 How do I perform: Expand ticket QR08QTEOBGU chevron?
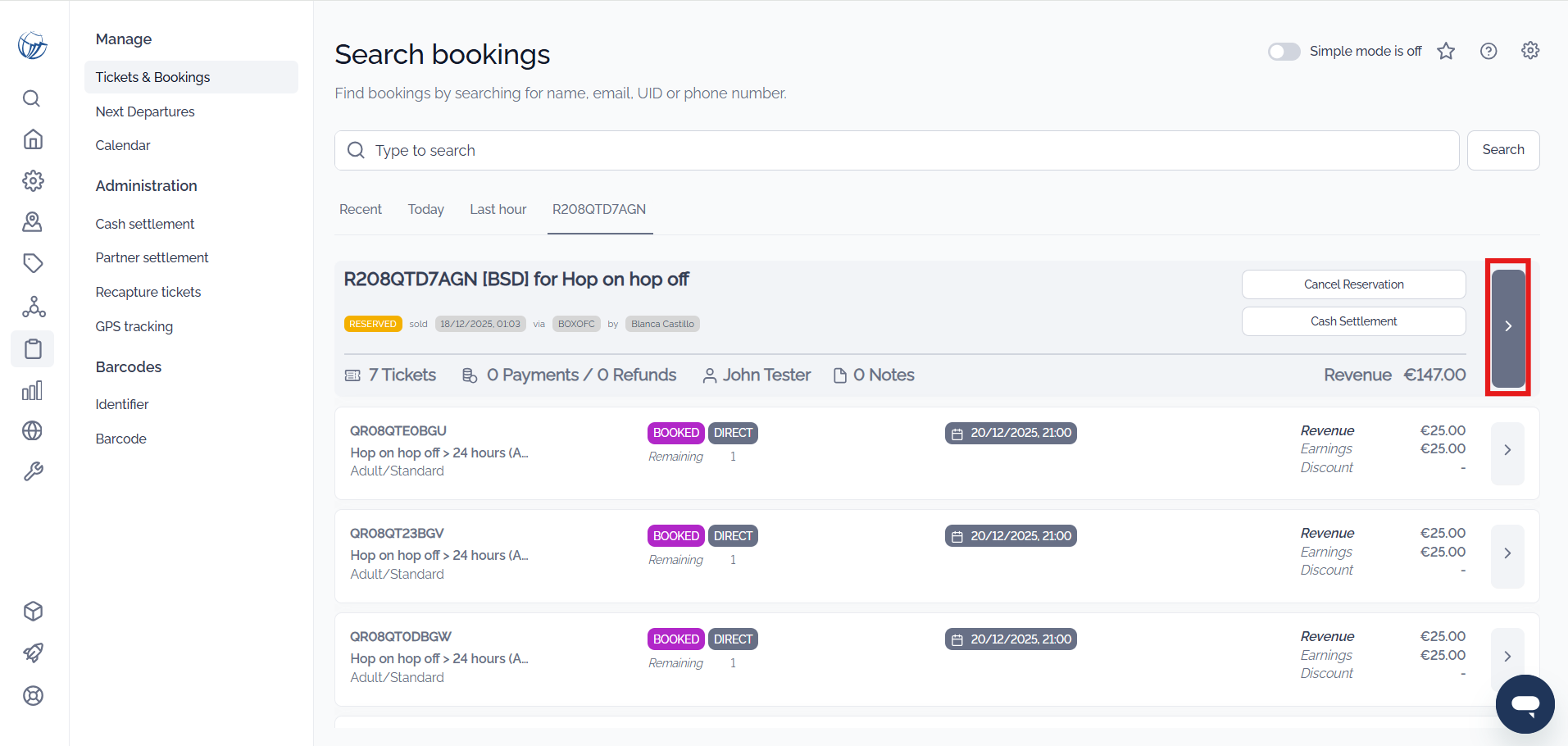1507,450
